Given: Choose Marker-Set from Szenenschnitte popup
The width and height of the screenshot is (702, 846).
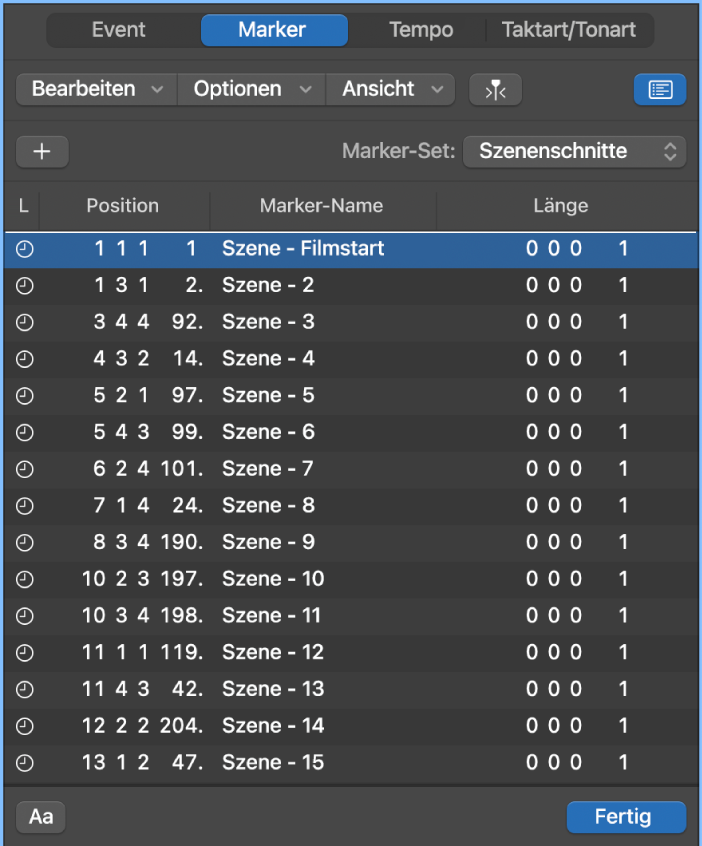Looking at the screenshot, I should pos(575,151).
